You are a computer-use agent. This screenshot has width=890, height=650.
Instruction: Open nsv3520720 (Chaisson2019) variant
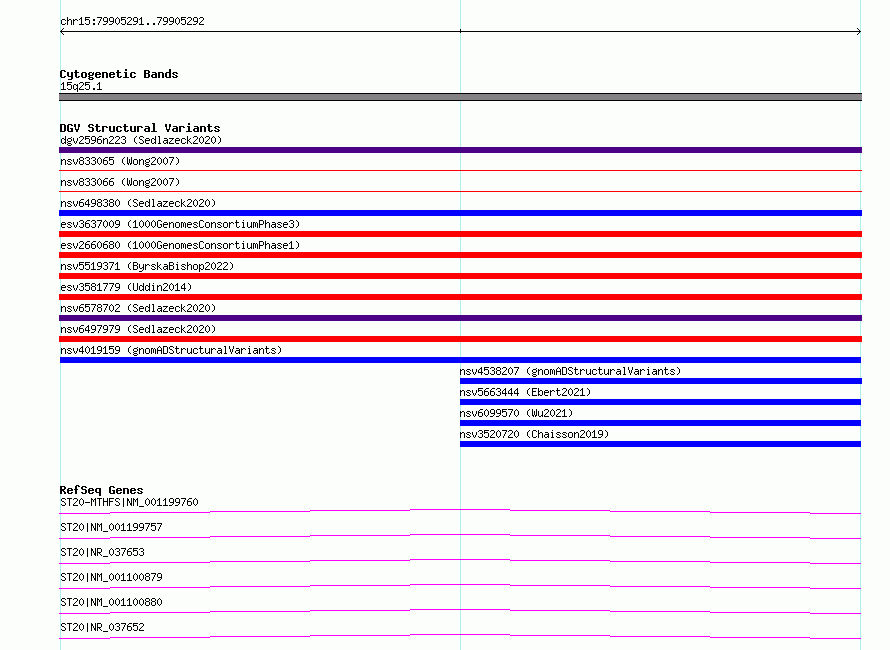coord(534,434)
